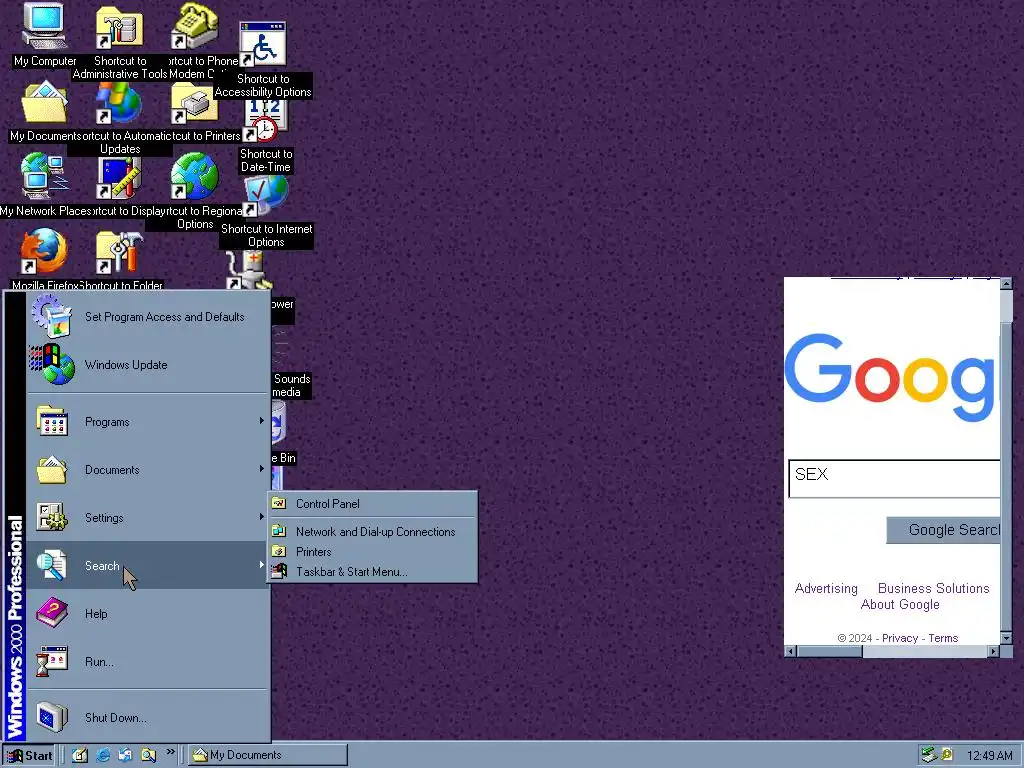Expand the Search submenu arrow
The width and height of the screenshot is (1024, 768).
tap(261, 565)
